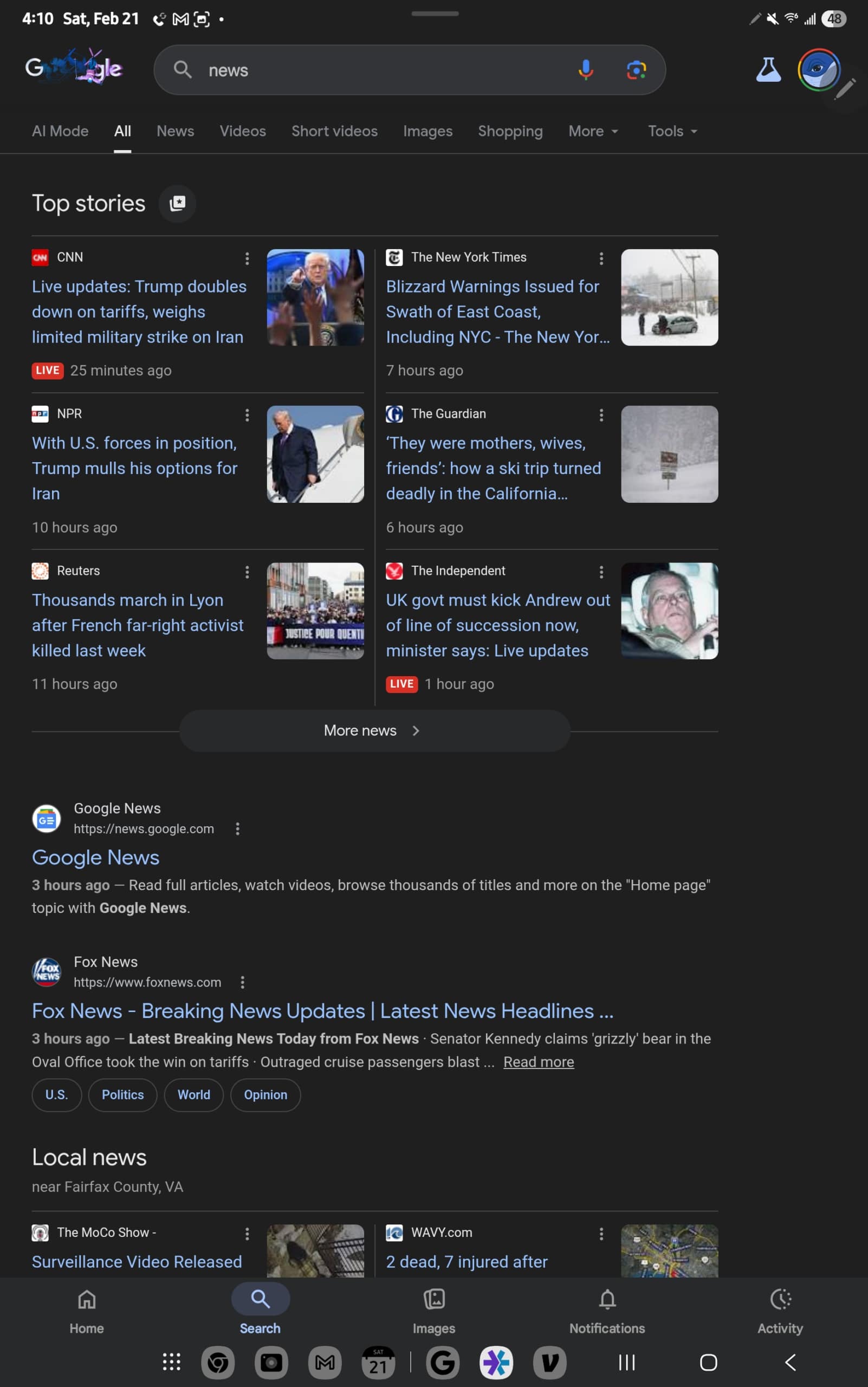868x1387 pixels.
Task: Launch Gmail from the taskbar
Action: coord(325,1362)
